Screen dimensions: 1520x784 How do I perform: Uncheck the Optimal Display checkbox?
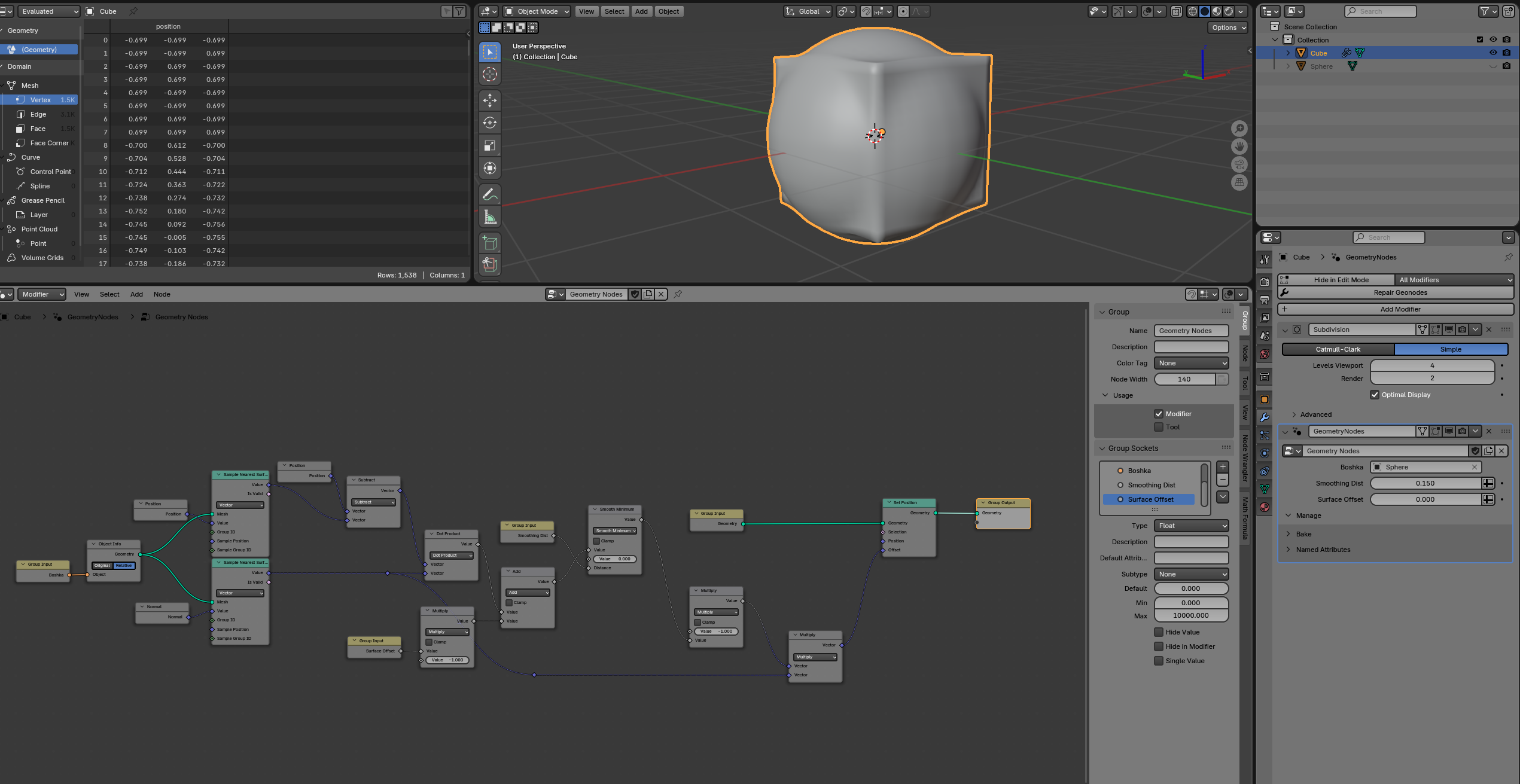tap(1375, 395)
